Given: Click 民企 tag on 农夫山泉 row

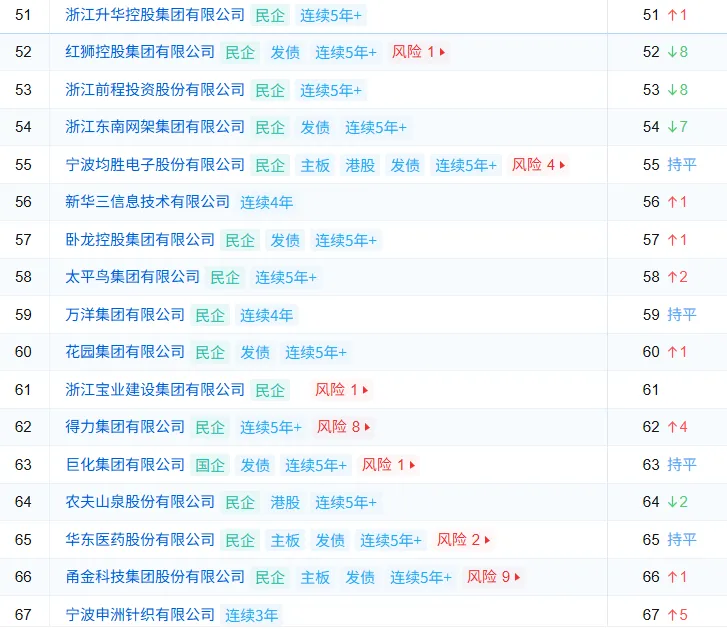Looking at the screenshot, I should tap(240, 502).
